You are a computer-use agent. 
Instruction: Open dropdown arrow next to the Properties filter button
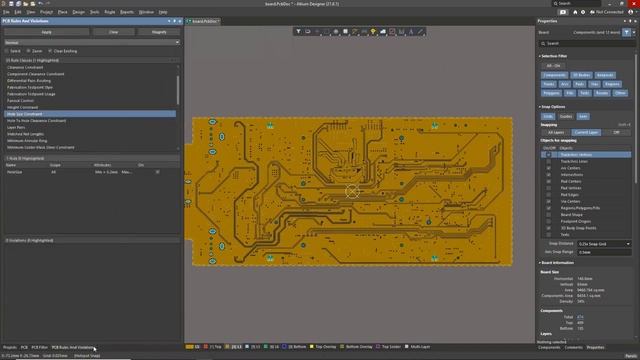[634, 32]
